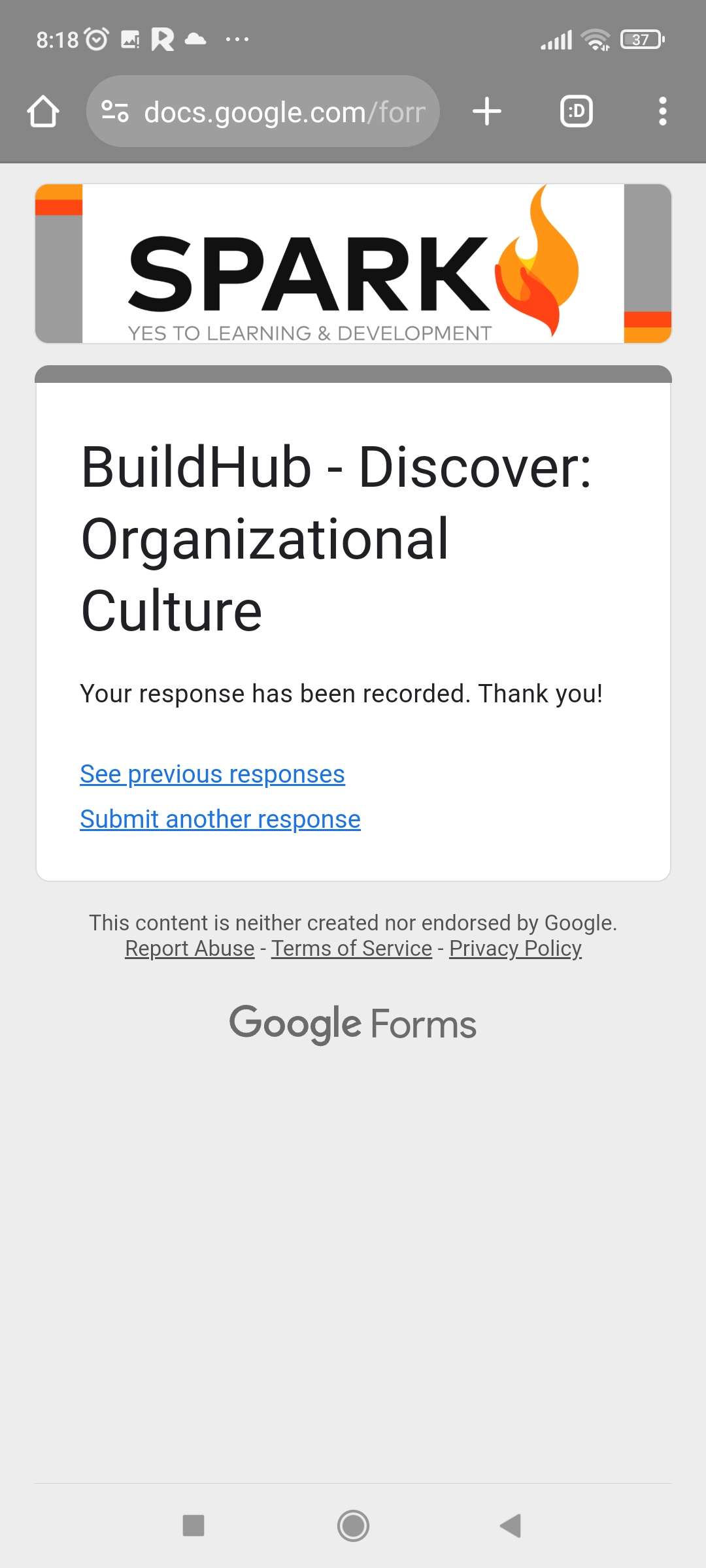Open Report Abuse link
Viewport: 706px width, 1568px height.
coord(190,949)
